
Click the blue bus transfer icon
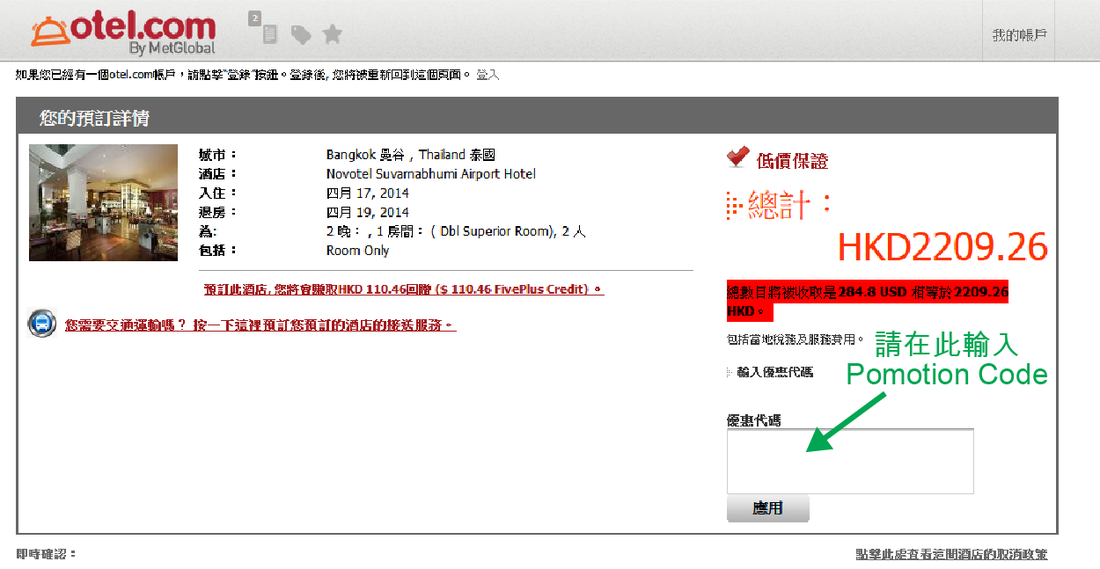(42, 324)
